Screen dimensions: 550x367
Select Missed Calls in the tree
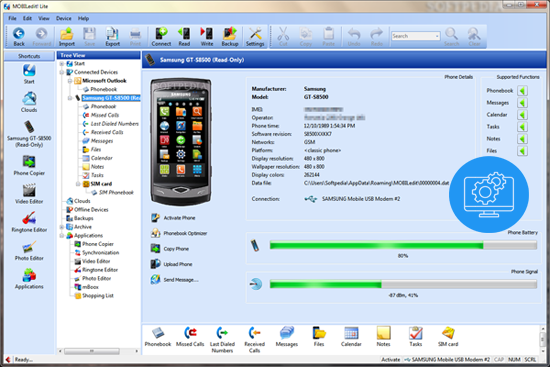click(105, 115)
